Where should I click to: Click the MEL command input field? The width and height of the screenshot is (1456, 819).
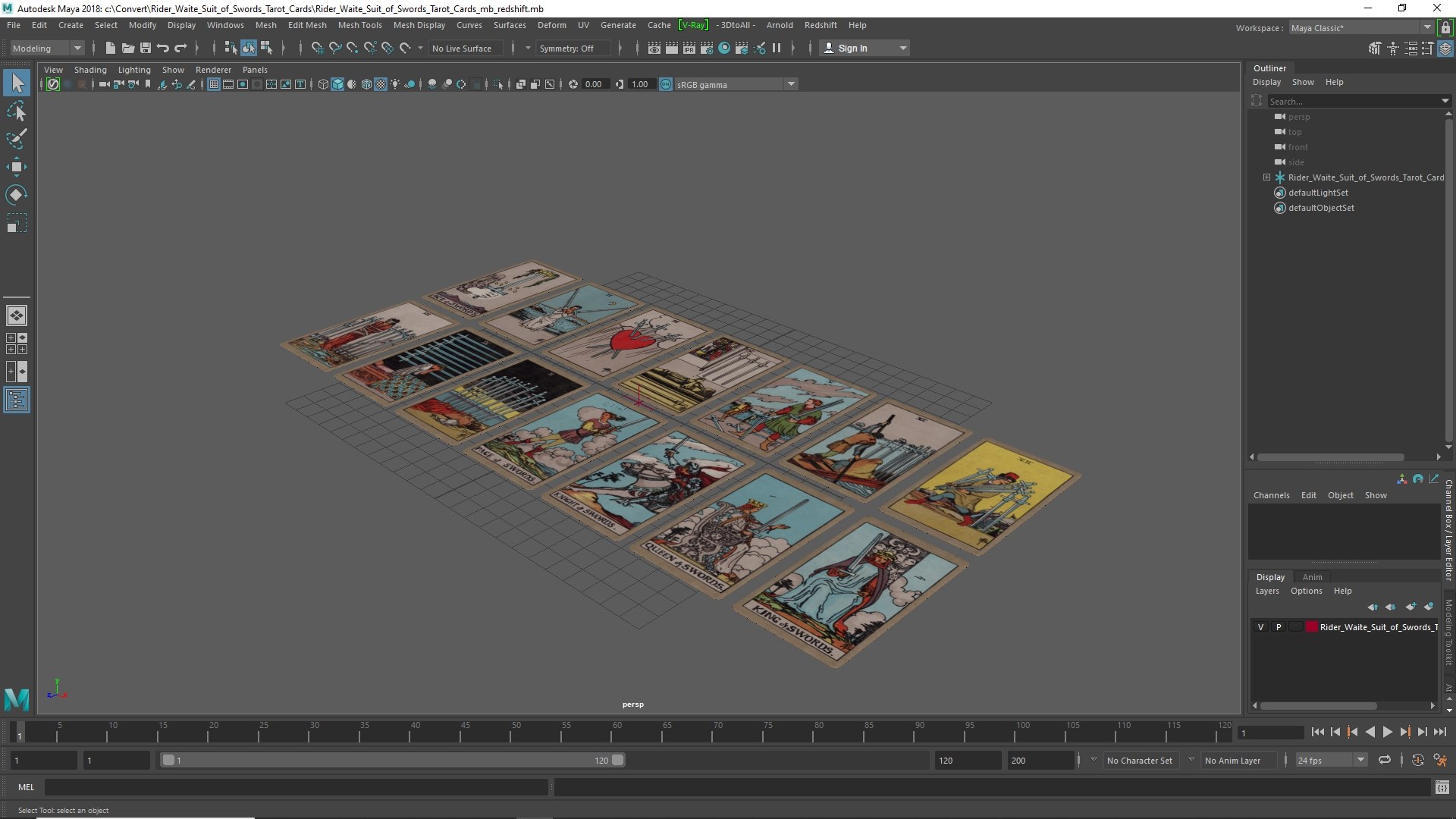pos(296,788)
